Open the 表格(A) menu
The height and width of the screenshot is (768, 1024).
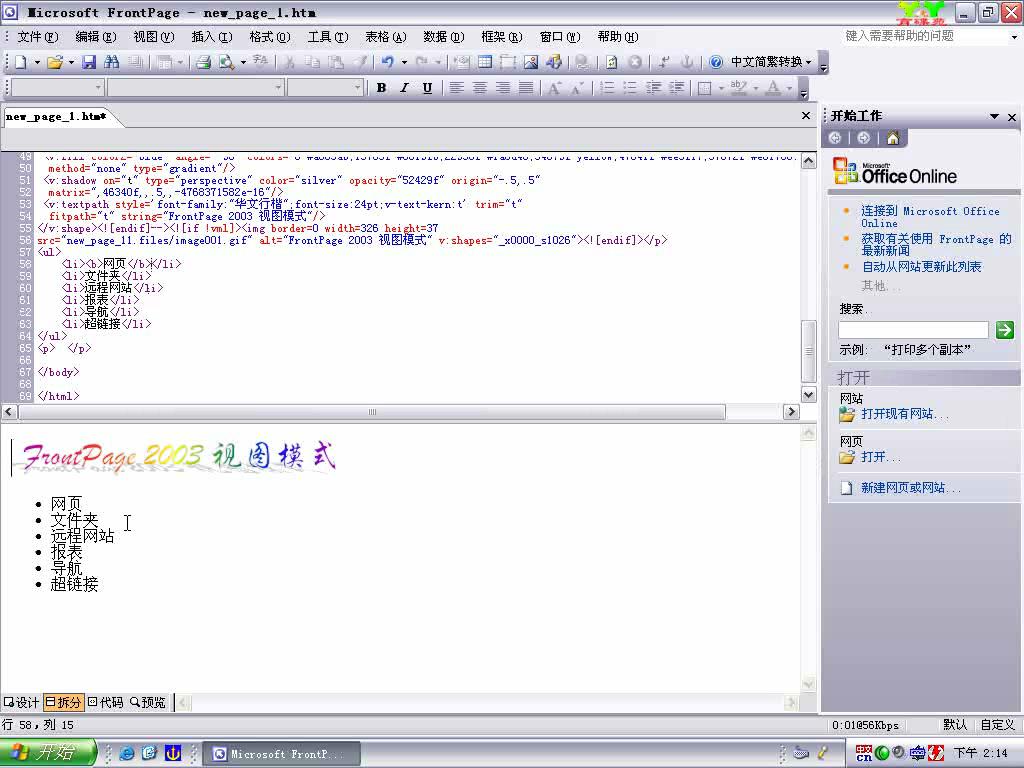pos(385,37)
